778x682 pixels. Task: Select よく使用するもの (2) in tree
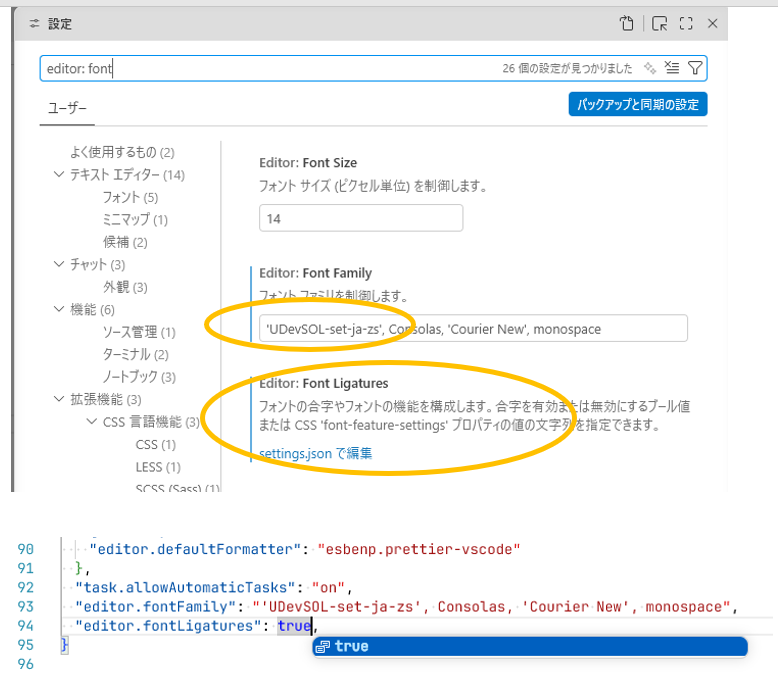(122, 152)
